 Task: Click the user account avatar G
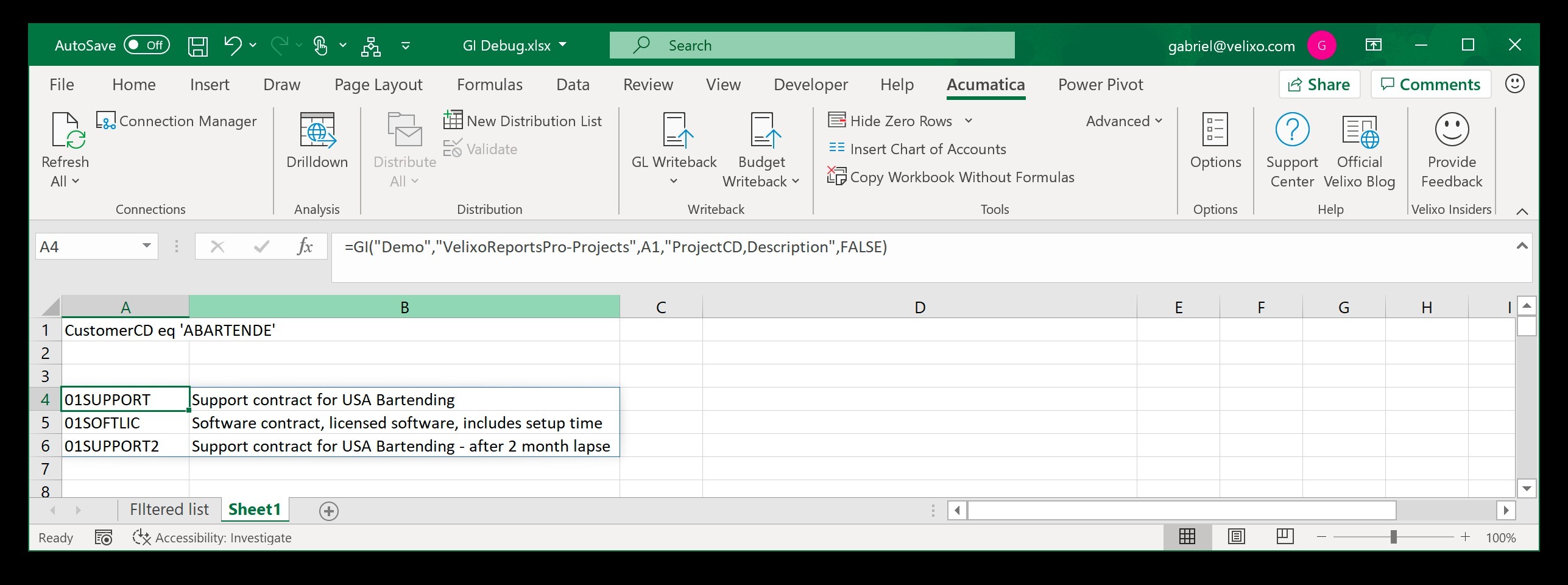(x=1321, y=45)
